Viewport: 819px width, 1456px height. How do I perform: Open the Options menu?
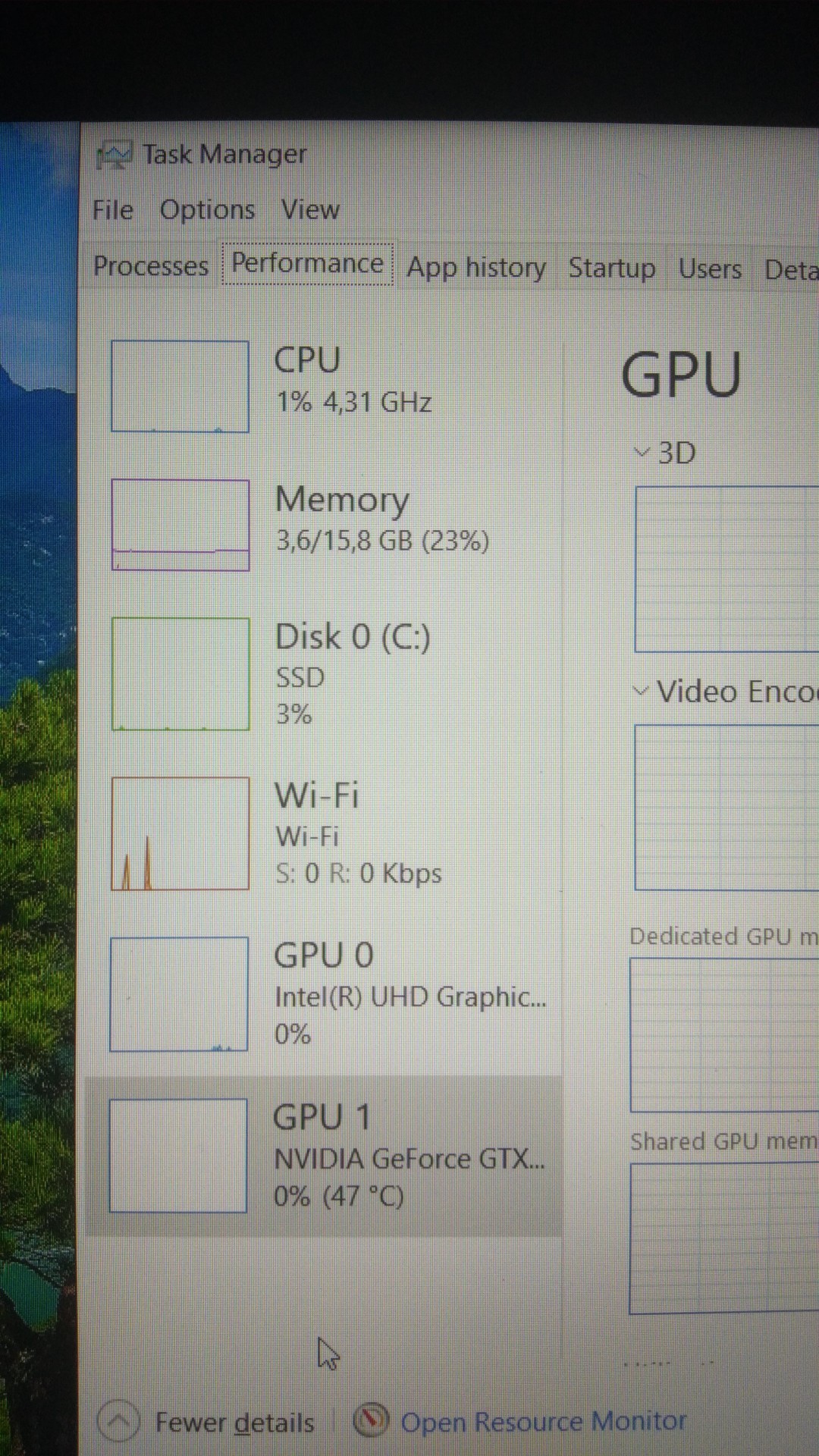click(207, 209)
